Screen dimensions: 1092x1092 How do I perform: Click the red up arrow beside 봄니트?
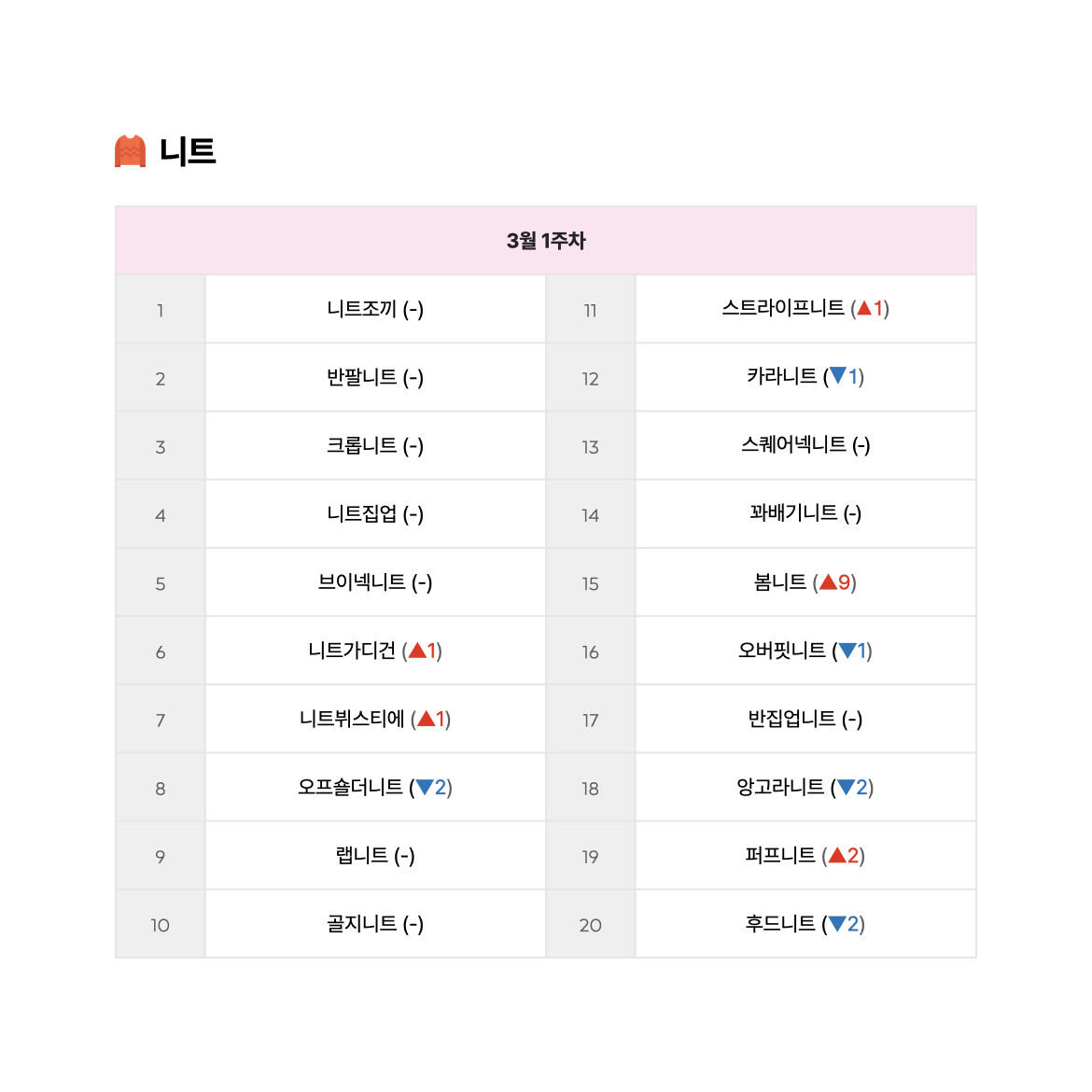pos(828,582)
